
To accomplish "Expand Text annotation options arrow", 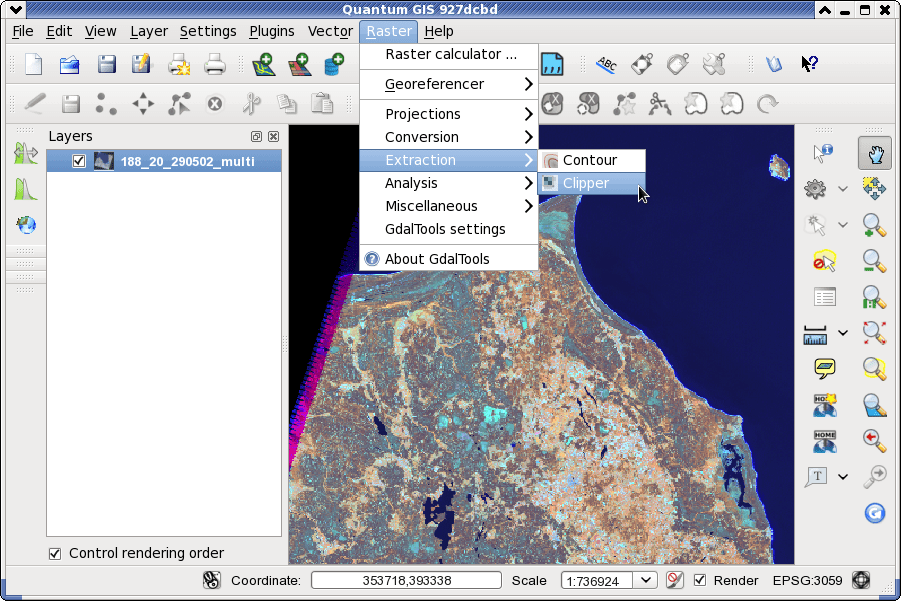I will tap(842, 476).
